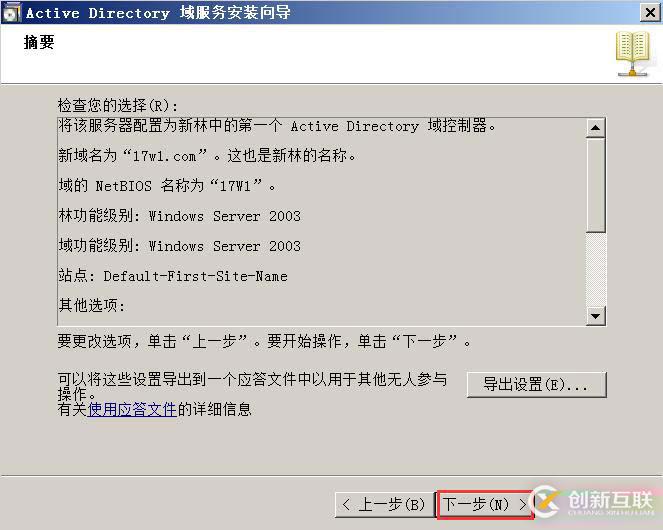Select the 林功能级别: Windows Server 2003 line
Image resolution: width=663 pixels, height=530 pixels.
click(x=180, y=216)
